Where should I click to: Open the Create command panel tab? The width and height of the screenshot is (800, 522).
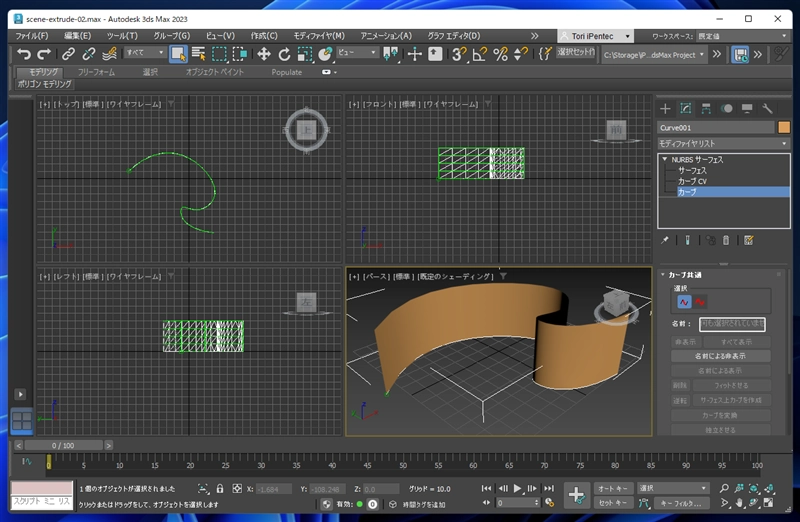coord(665,108)
